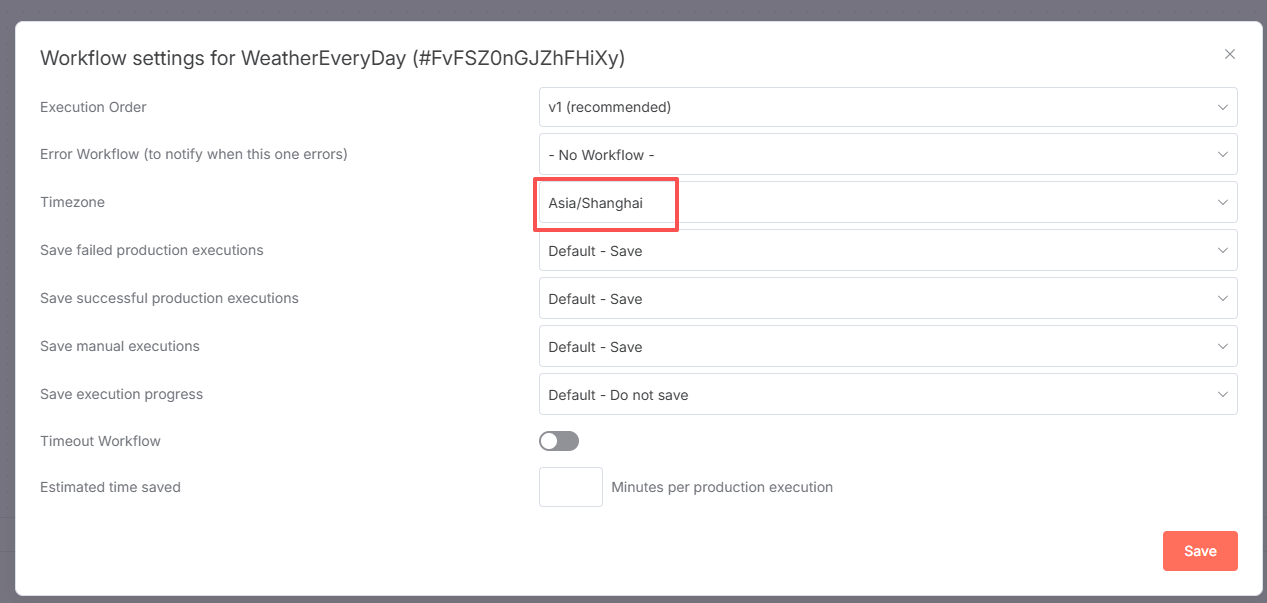Click the Timeout Workflow label
1267x603 pixels.
100,441
